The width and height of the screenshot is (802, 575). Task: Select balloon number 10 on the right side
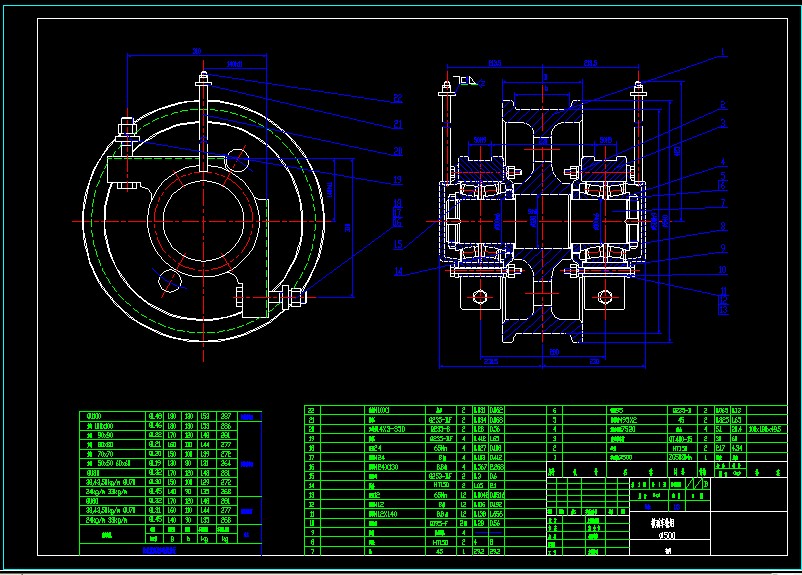pyautogui.click(x=722, y=270)
